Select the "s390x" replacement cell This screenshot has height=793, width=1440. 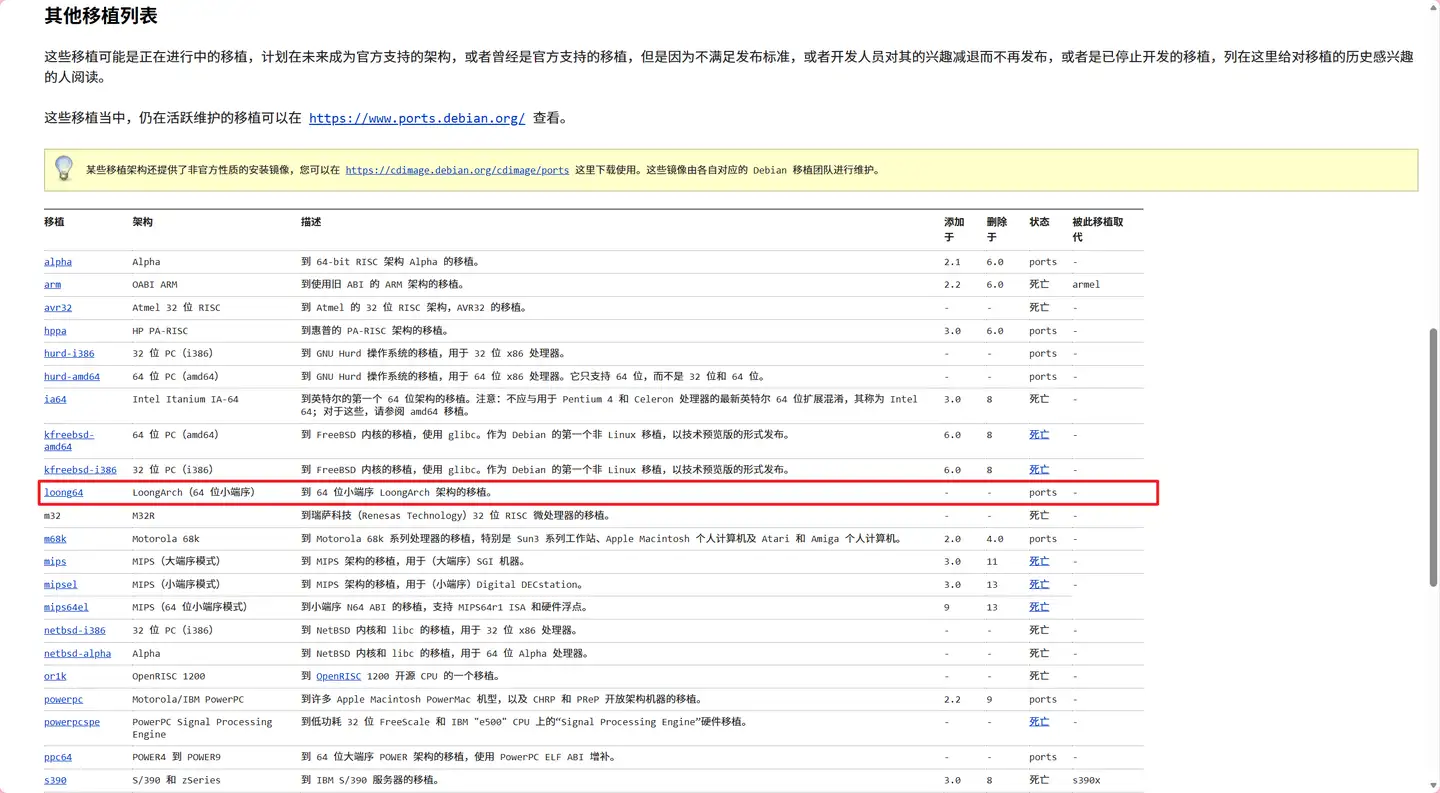pyautogui.click(x=1086, y=781)
